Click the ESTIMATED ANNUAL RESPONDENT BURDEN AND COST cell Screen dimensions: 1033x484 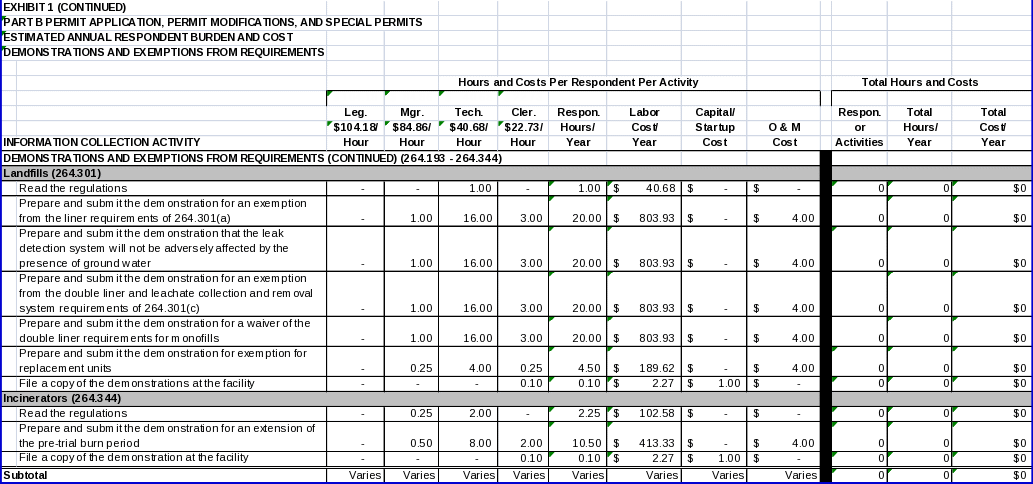click(x=148, y=37)
